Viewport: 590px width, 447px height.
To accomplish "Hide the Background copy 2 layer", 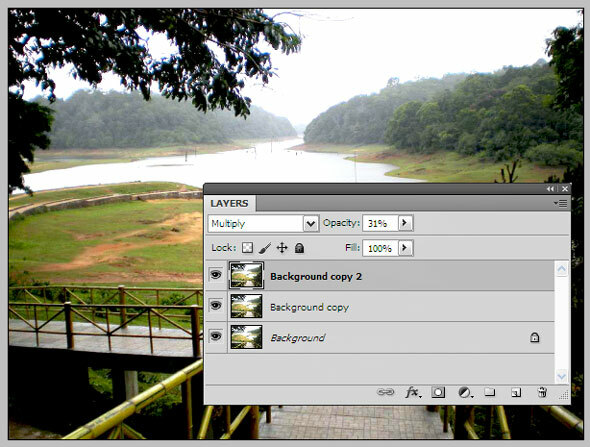I will coord(216,275).
